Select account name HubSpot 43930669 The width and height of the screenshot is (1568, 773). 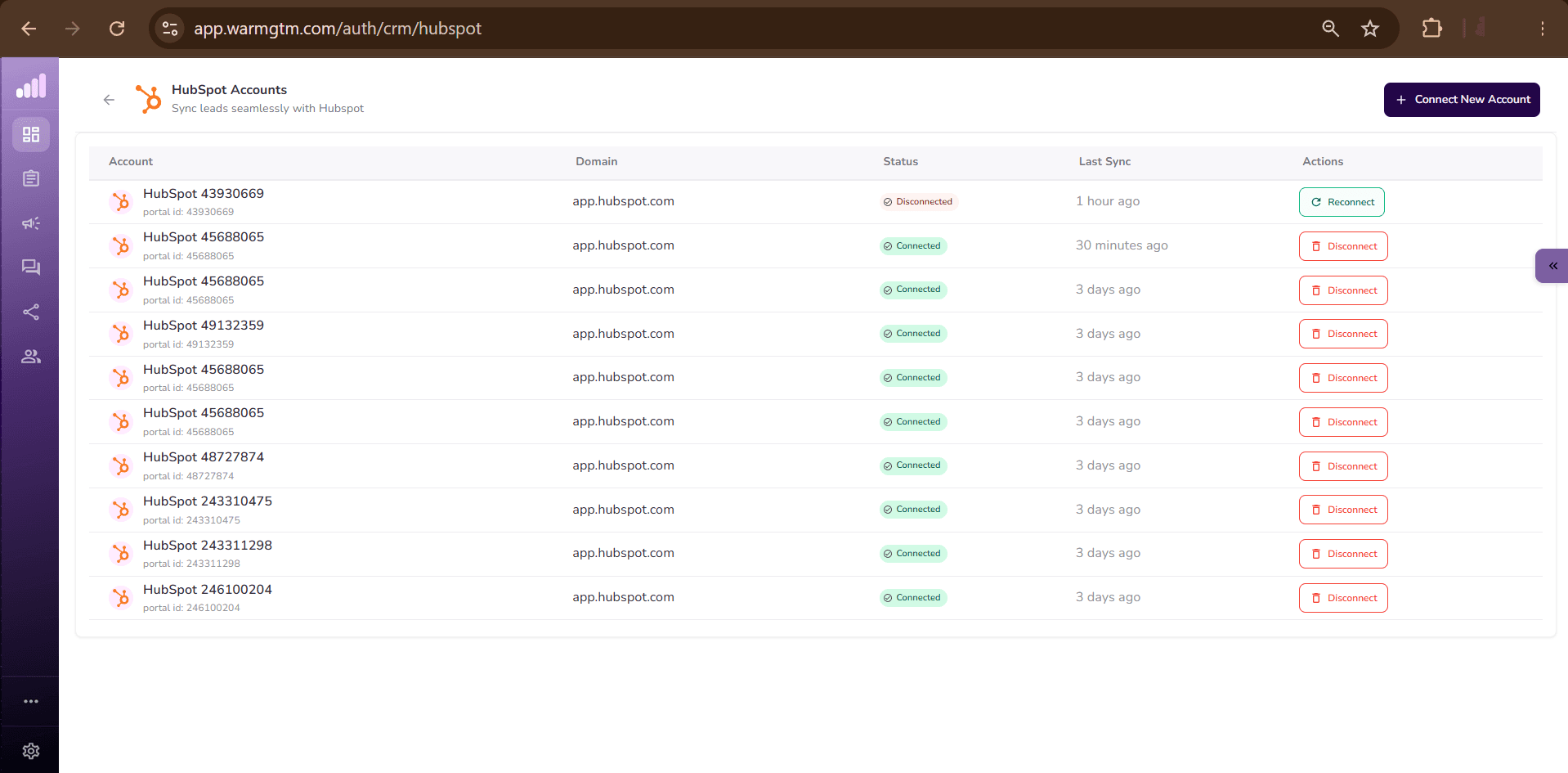tap(204, 194)
